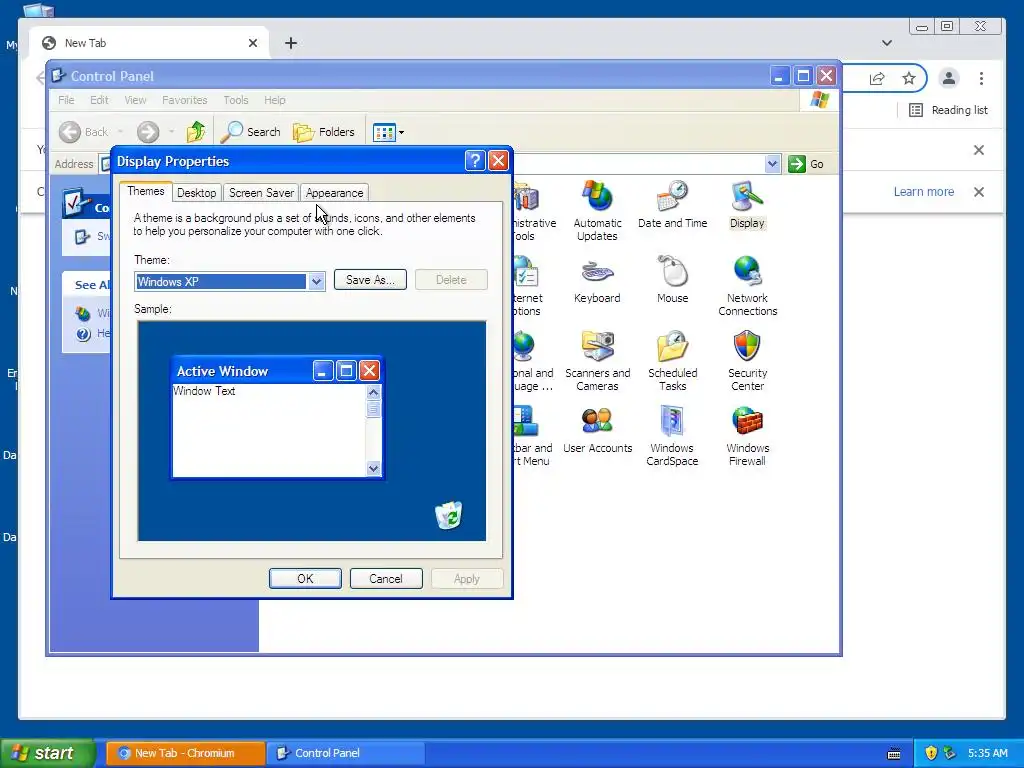Screen dimensions: 1024x768
Task: Open Scanners and Cameras icon
Action: [x=597, y=361]
